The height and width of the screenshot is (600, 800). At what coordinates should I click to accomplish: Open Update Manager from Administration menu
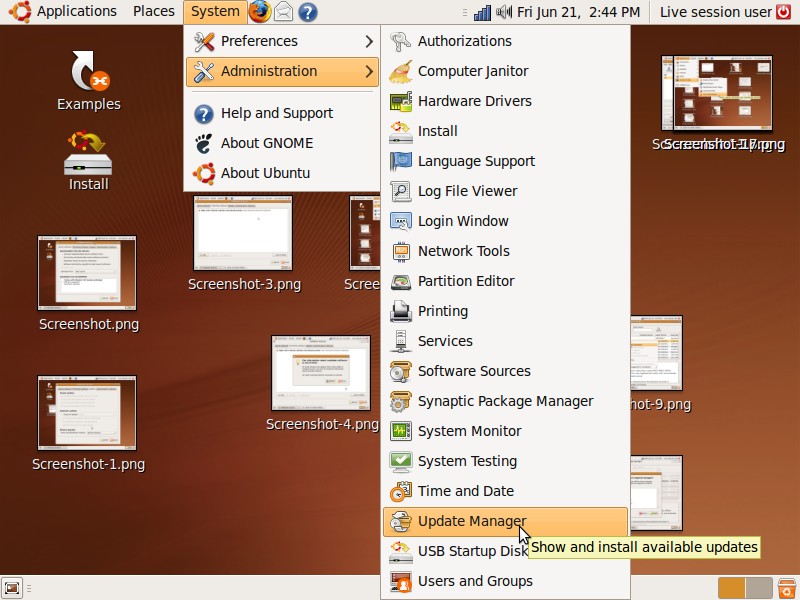tap(505, 521)
